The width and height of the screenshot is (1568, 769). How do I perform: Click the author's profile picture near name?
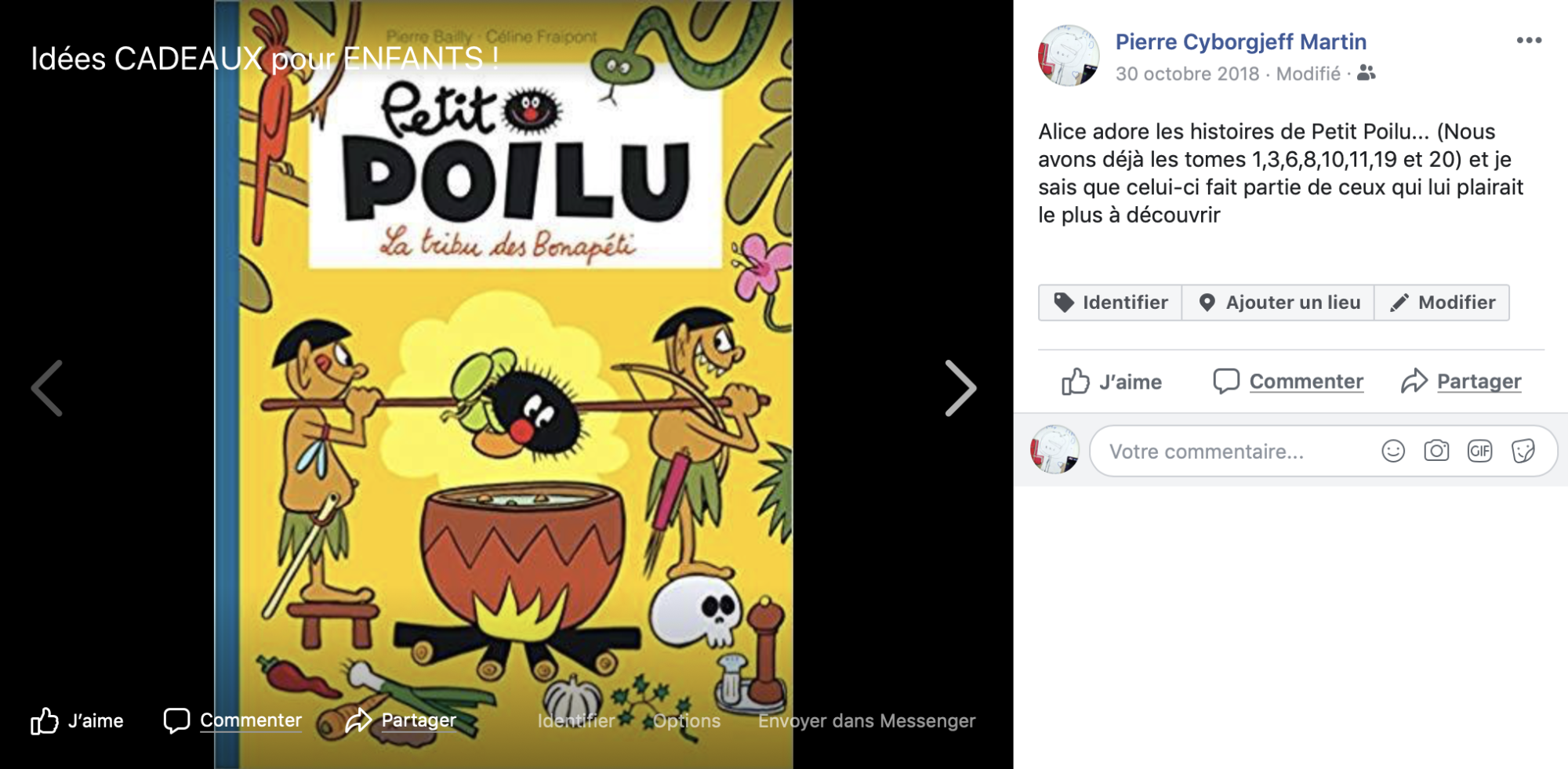[x=1069, y=55]
